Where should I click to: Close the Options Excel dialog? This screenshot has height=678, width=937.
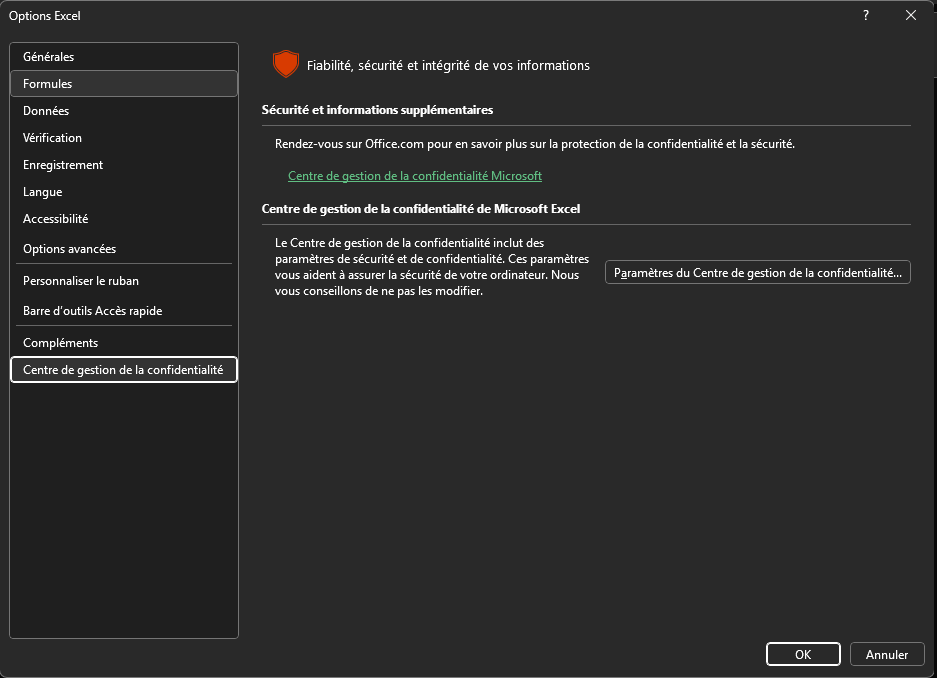[x=911, y=16]
